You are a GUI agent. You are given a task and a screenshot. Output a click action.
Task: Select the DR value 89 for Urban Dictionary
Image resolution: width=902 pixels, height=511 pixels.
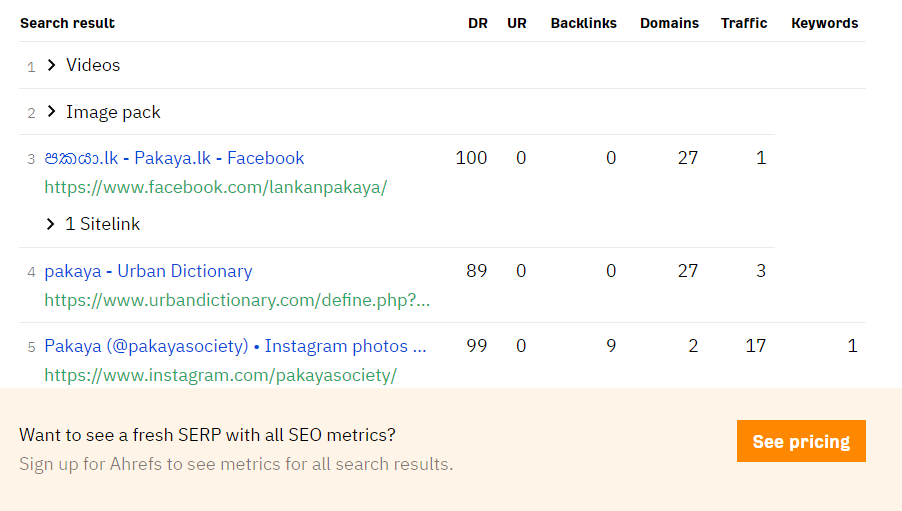pos(476,270)
